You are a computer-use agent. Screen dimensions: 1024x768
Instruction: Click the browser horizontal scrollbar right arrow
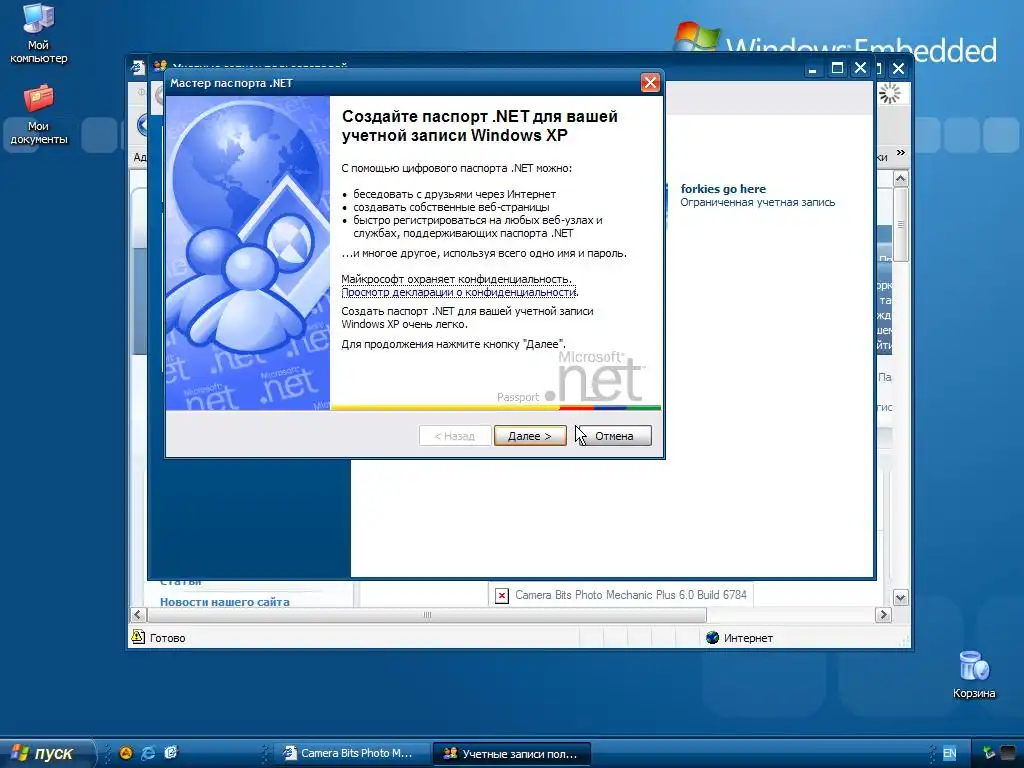[883, 615]
